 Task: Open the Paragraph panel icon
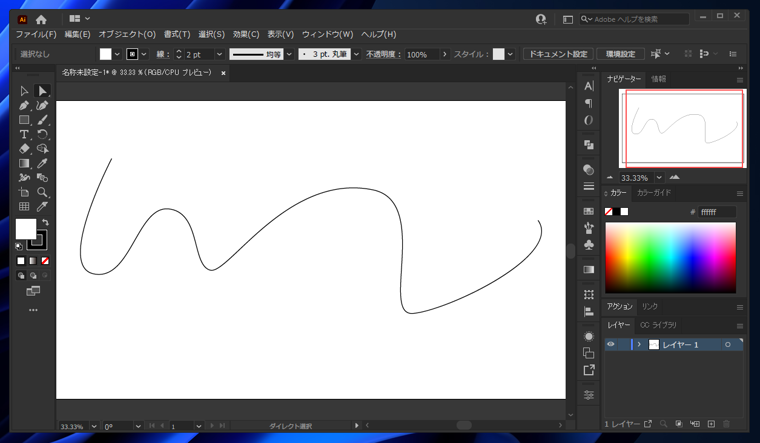click(x=588, y=103)
